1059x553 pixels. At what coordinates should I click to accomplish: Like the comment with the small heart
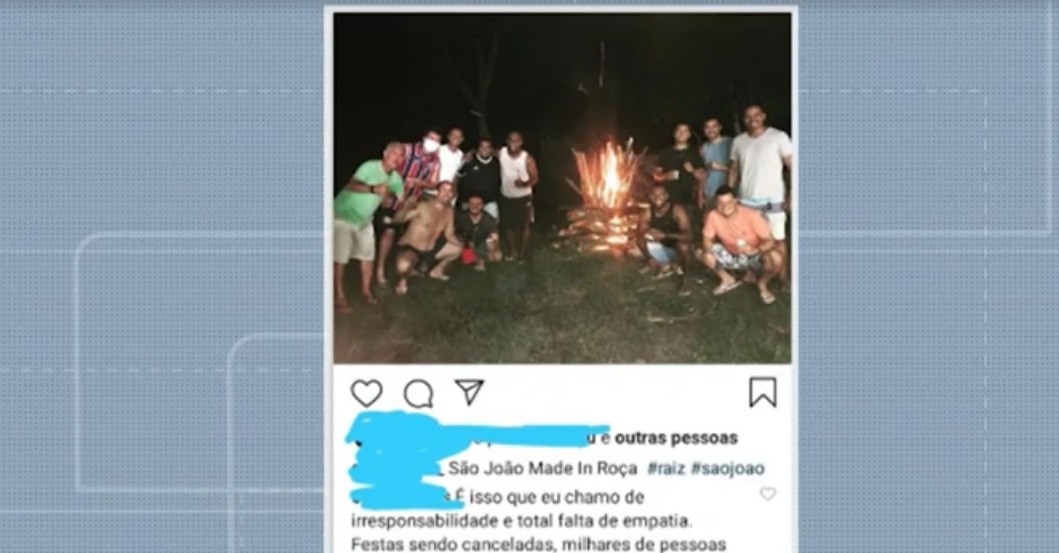(768, 494)
